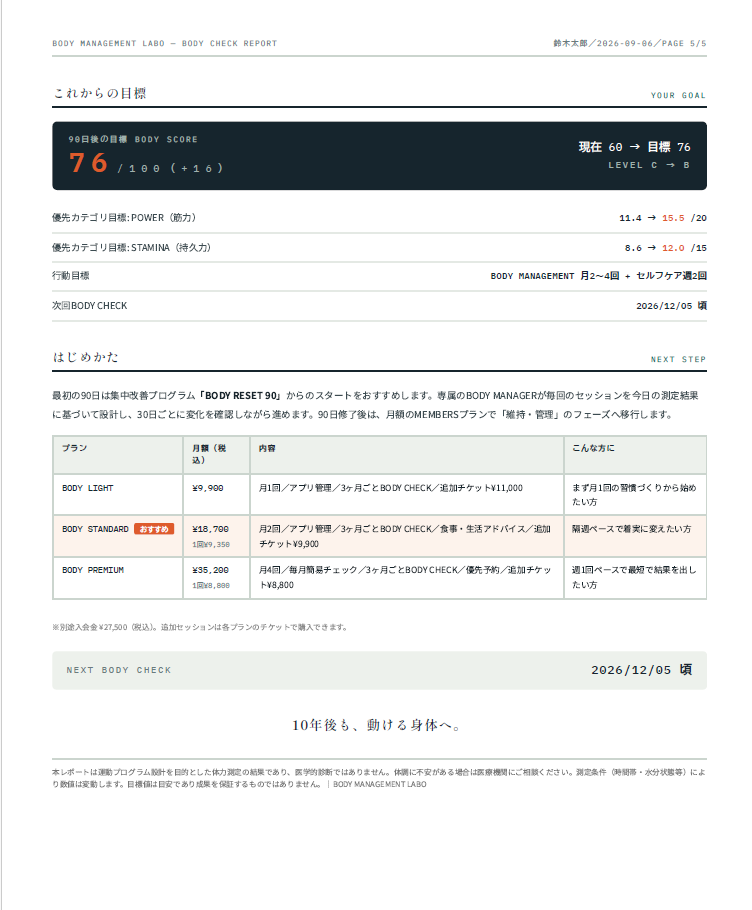This screenshot has height=910, width=752.
Task: Click the 現在 60 → 目標 76 text
Action: point(634,147)
